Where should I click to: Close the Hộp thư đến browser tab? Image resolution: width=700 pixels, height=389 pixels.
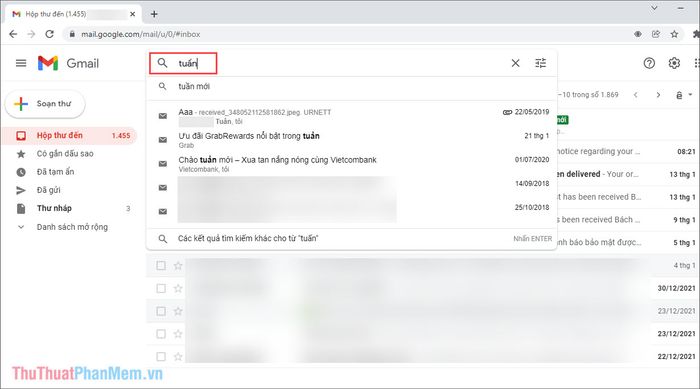(x=133, y=14)
